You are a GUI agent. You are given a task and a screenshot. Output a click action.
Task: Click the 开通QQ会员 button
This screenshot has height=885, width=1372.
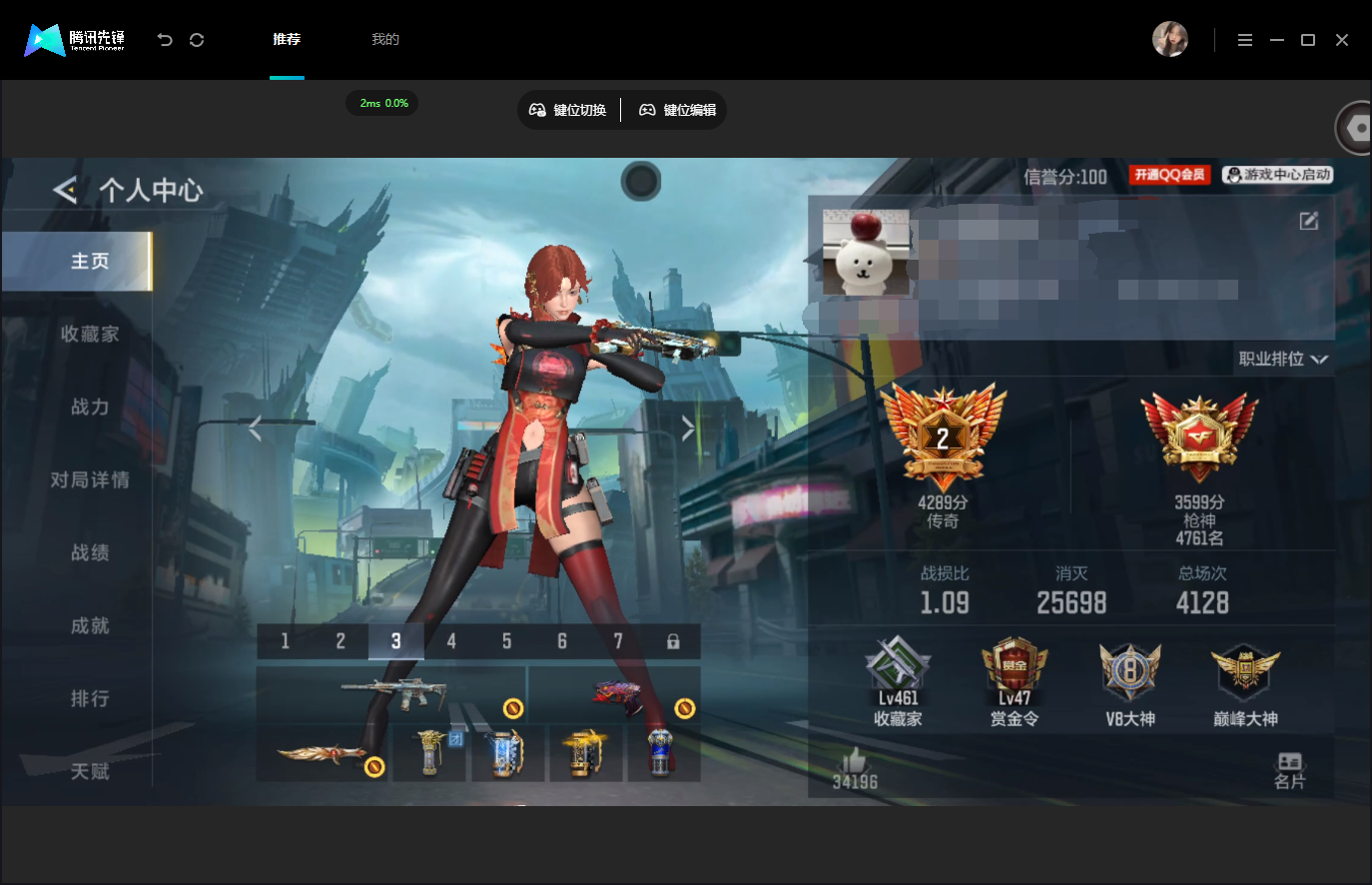(x=1169, y=175)
